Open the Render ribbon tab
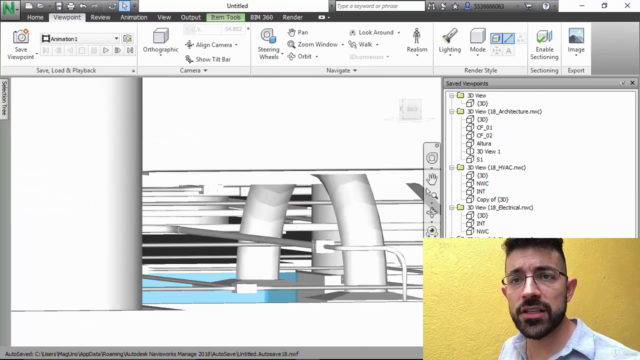This screenshot has height=360, width=640. (292, 17)
